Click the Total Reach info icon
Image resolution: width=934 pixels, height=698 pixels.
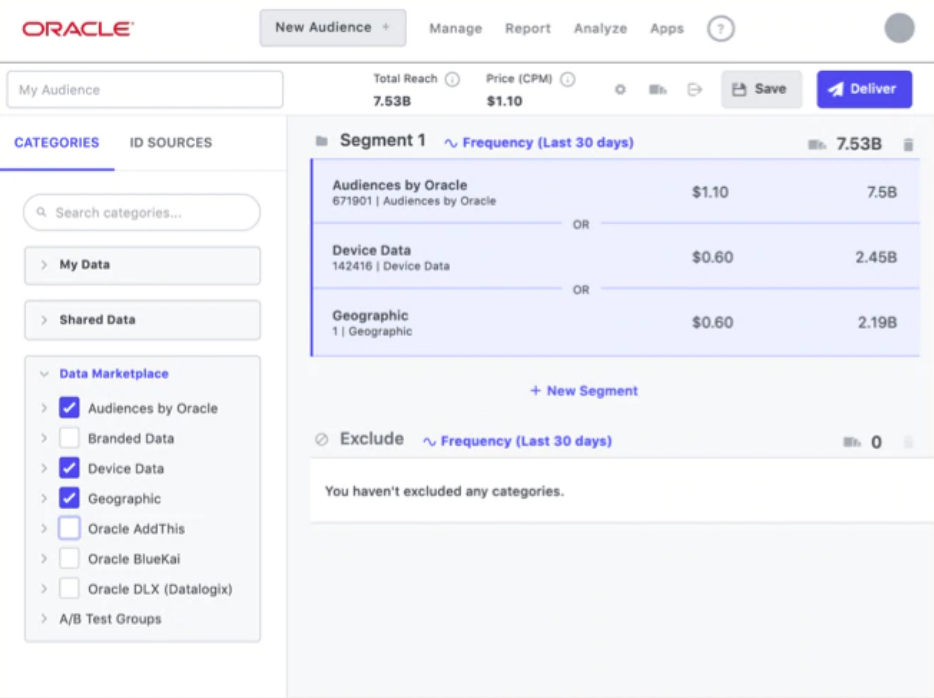coord(453,79)
